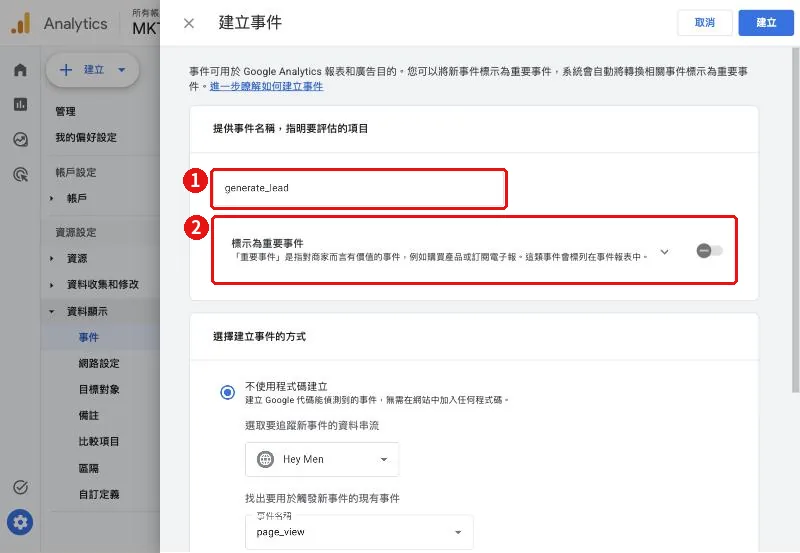This screenshot has width=800, height=553.
Task: Open the Hey Men data stream dropdown
Action: tap(322, 459)
